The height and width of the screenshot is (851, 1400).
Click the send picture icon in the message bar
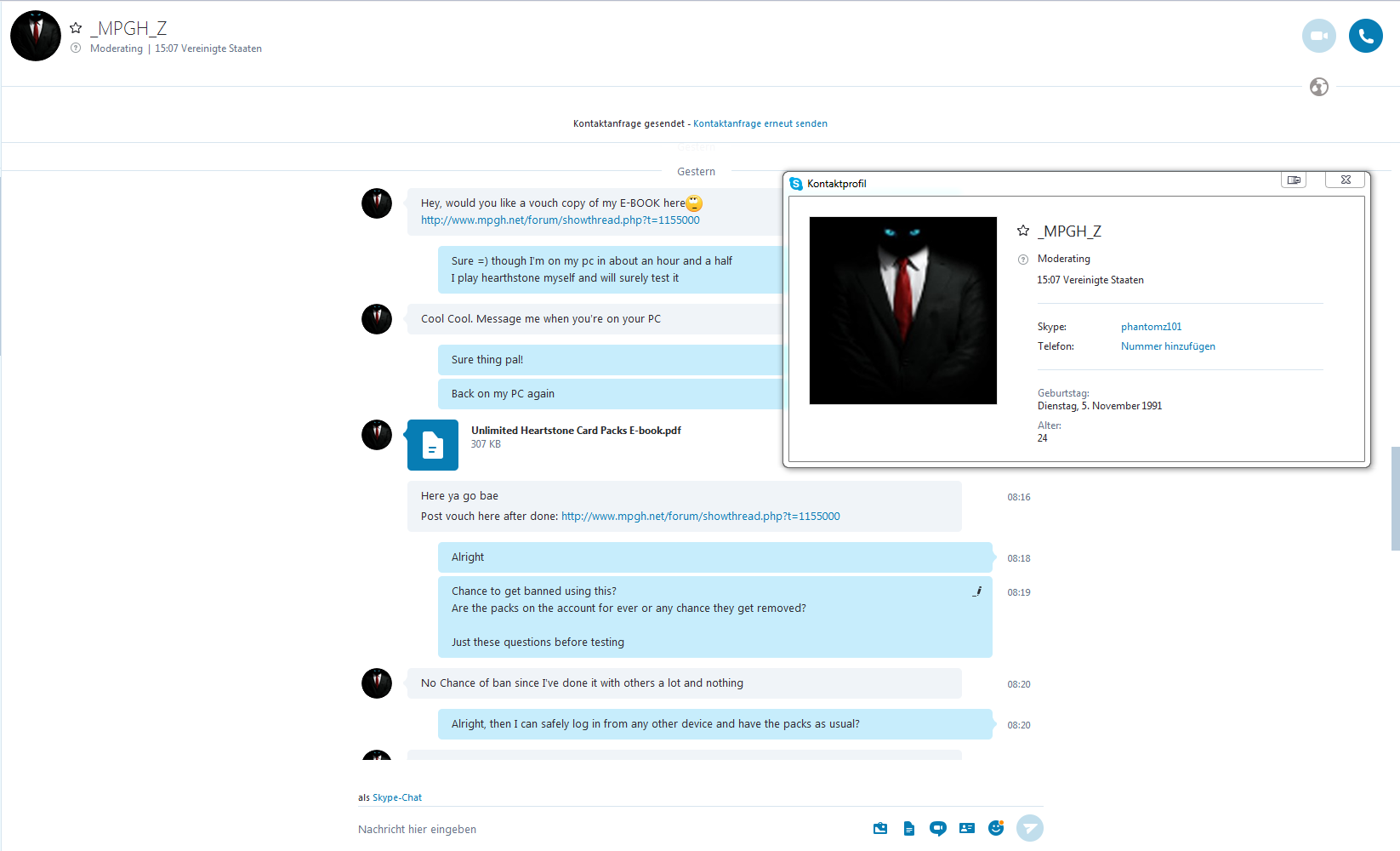coord(880,828)
